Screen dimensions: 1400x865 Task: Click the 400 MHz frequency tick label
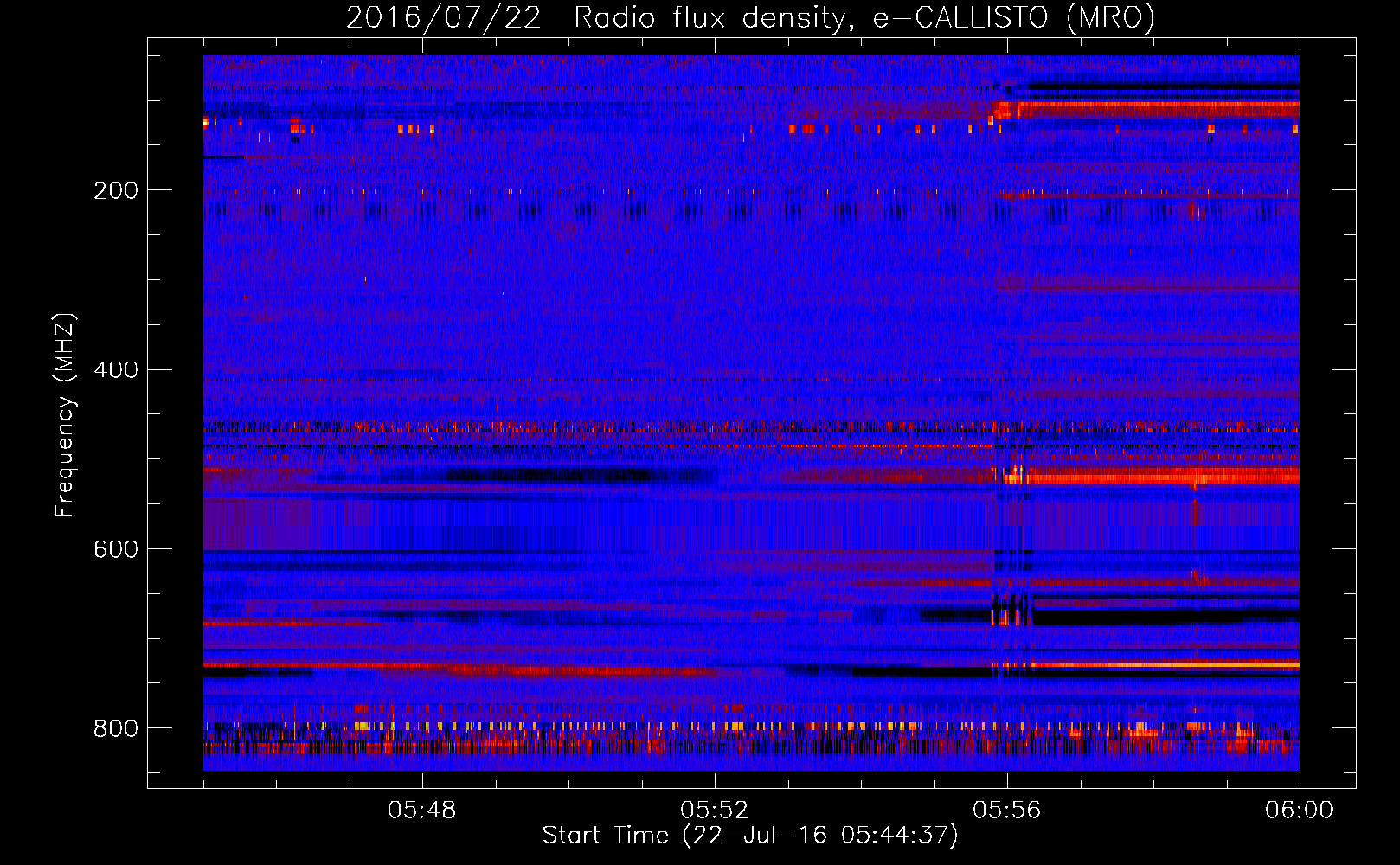(x=116, y=370)
